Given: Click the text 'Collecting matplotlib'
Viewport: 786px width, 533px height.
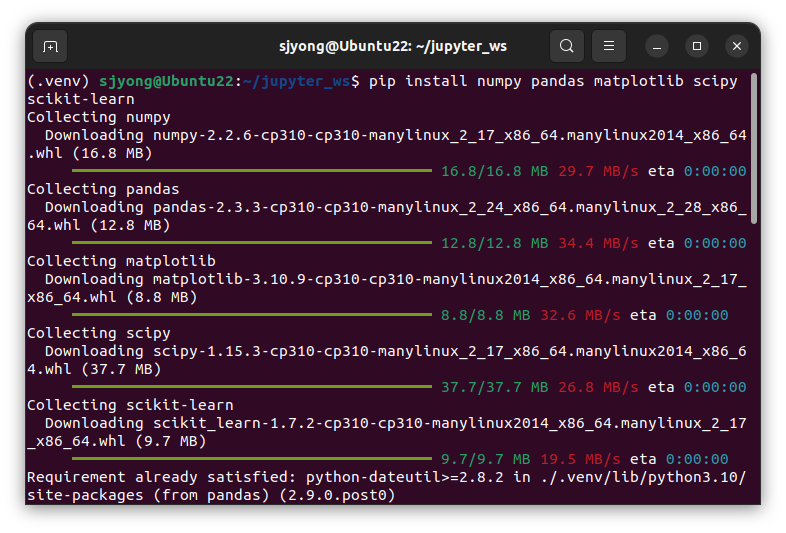Looking at the screenshot, I should (121, 261).
